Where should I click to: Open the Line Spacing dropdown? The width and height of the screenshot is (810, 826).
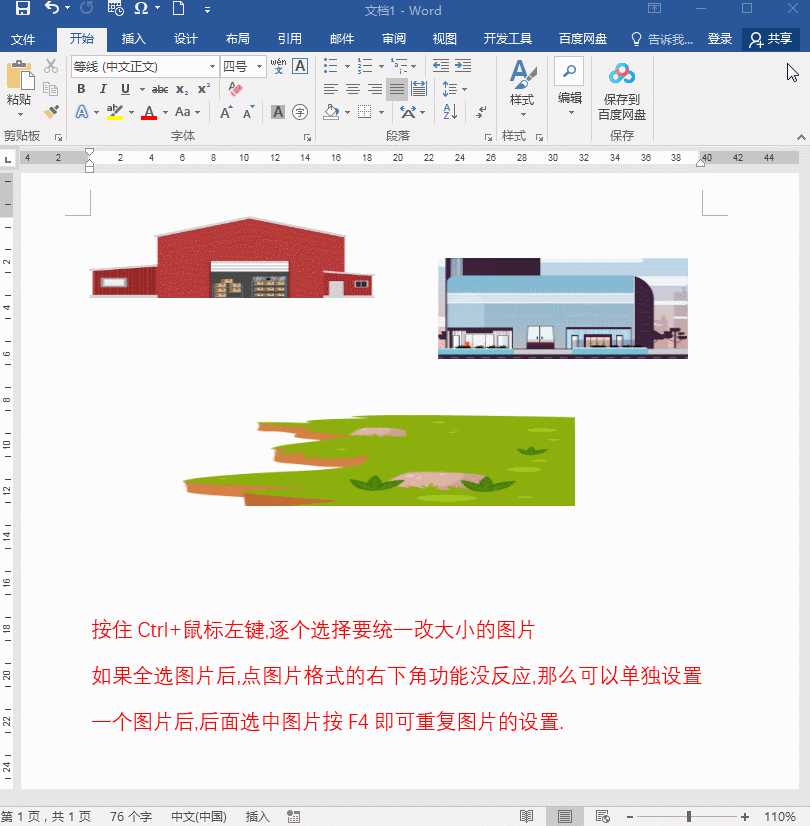(x=455, y=88)
